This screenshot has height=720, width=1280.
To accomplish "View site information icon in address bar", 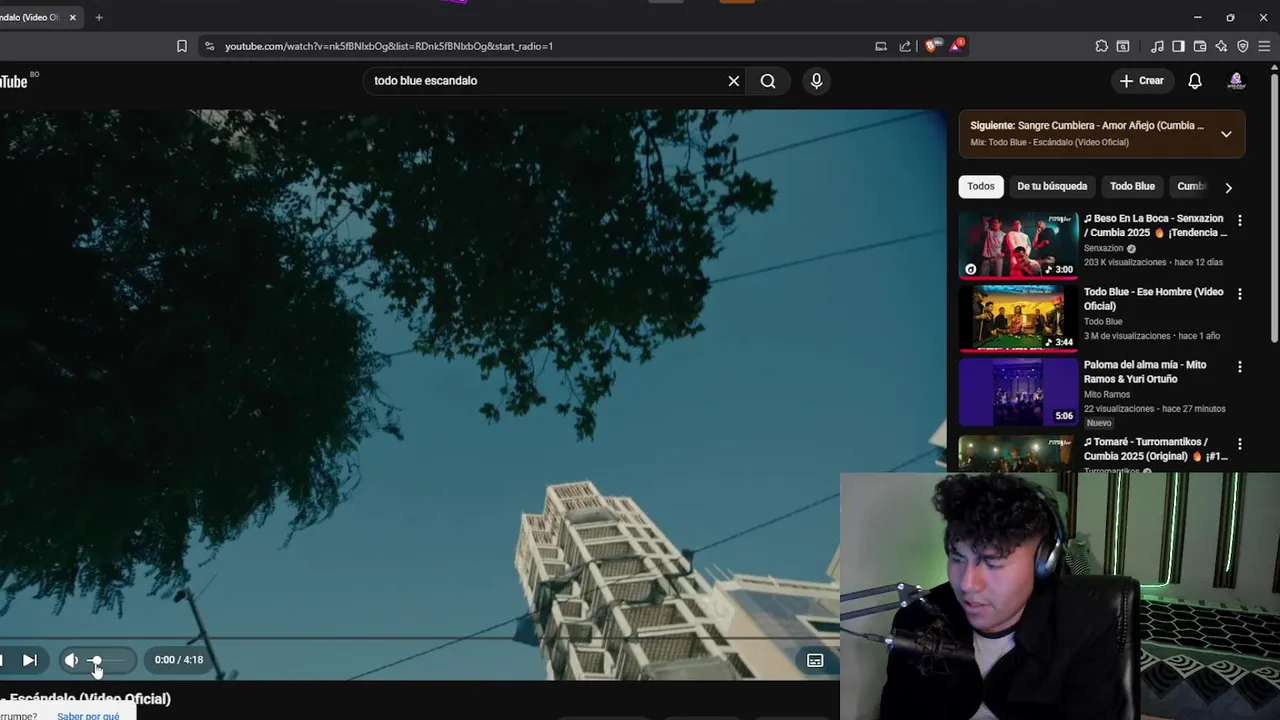I will (209, 46).
